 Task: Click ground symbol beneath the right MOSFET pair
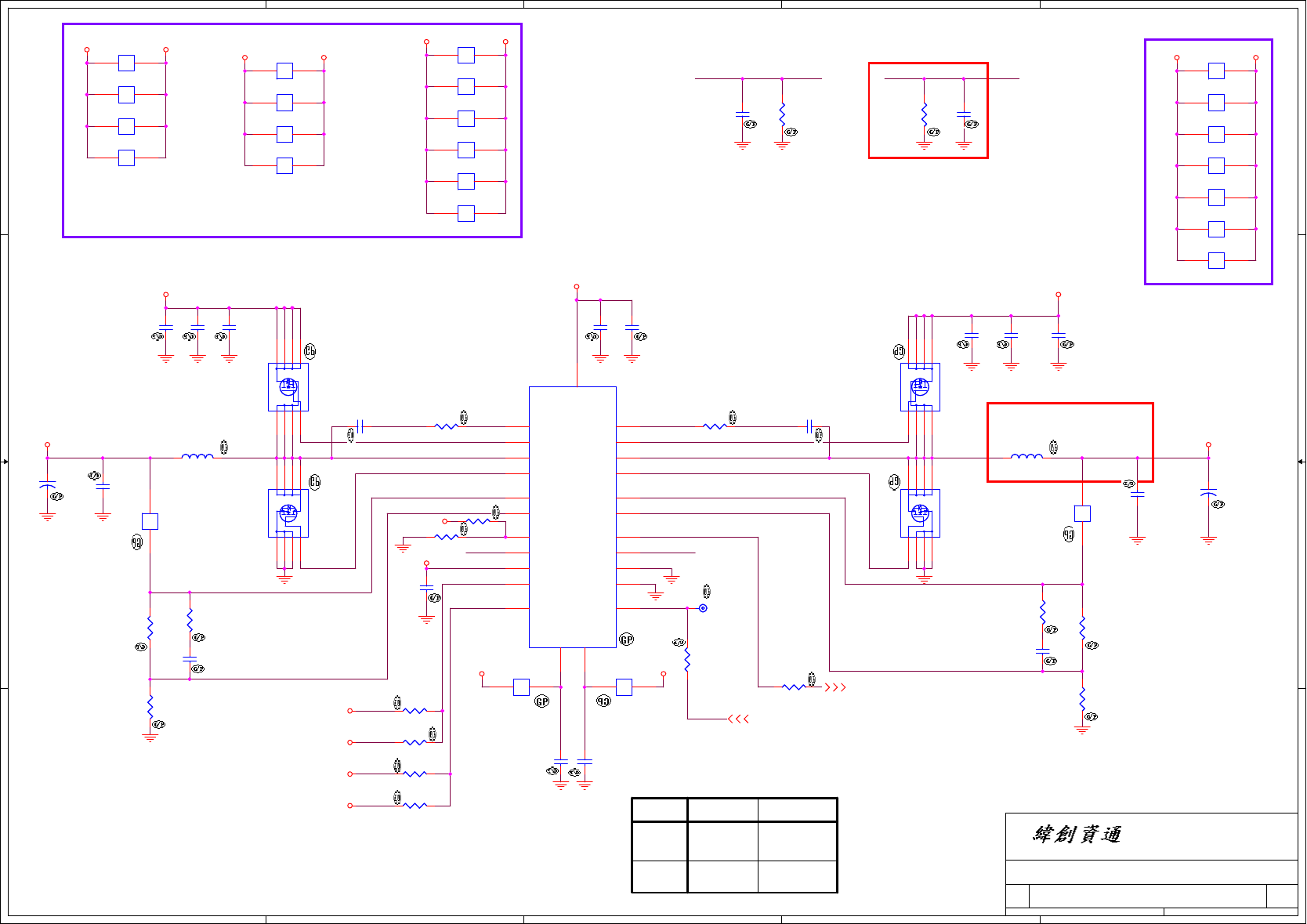click(x=924, y=579)
